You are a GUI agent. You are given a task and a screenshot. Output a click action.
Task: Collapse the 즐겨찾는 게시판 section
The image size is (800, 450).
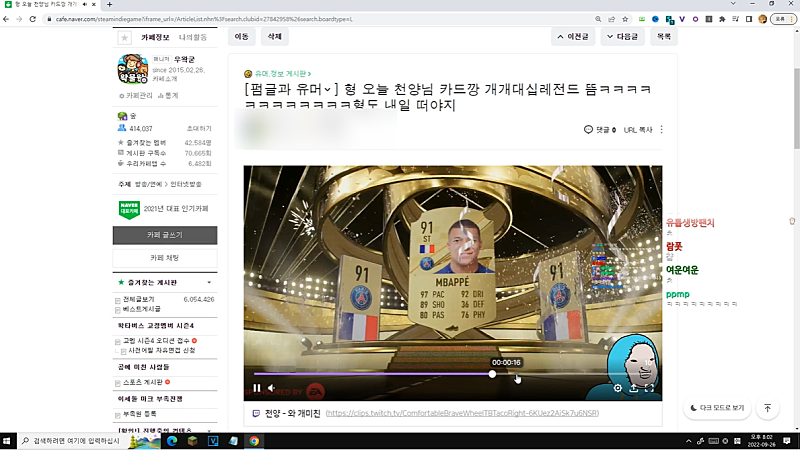coord(209,282)
